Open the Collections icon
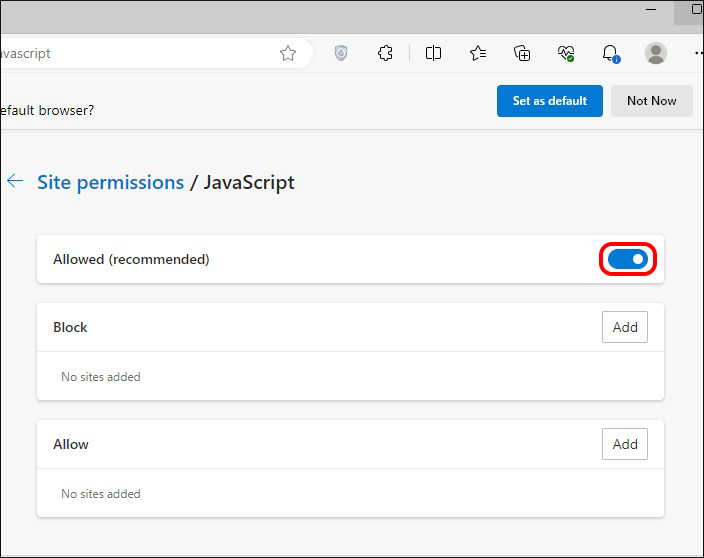 point(522,53)
